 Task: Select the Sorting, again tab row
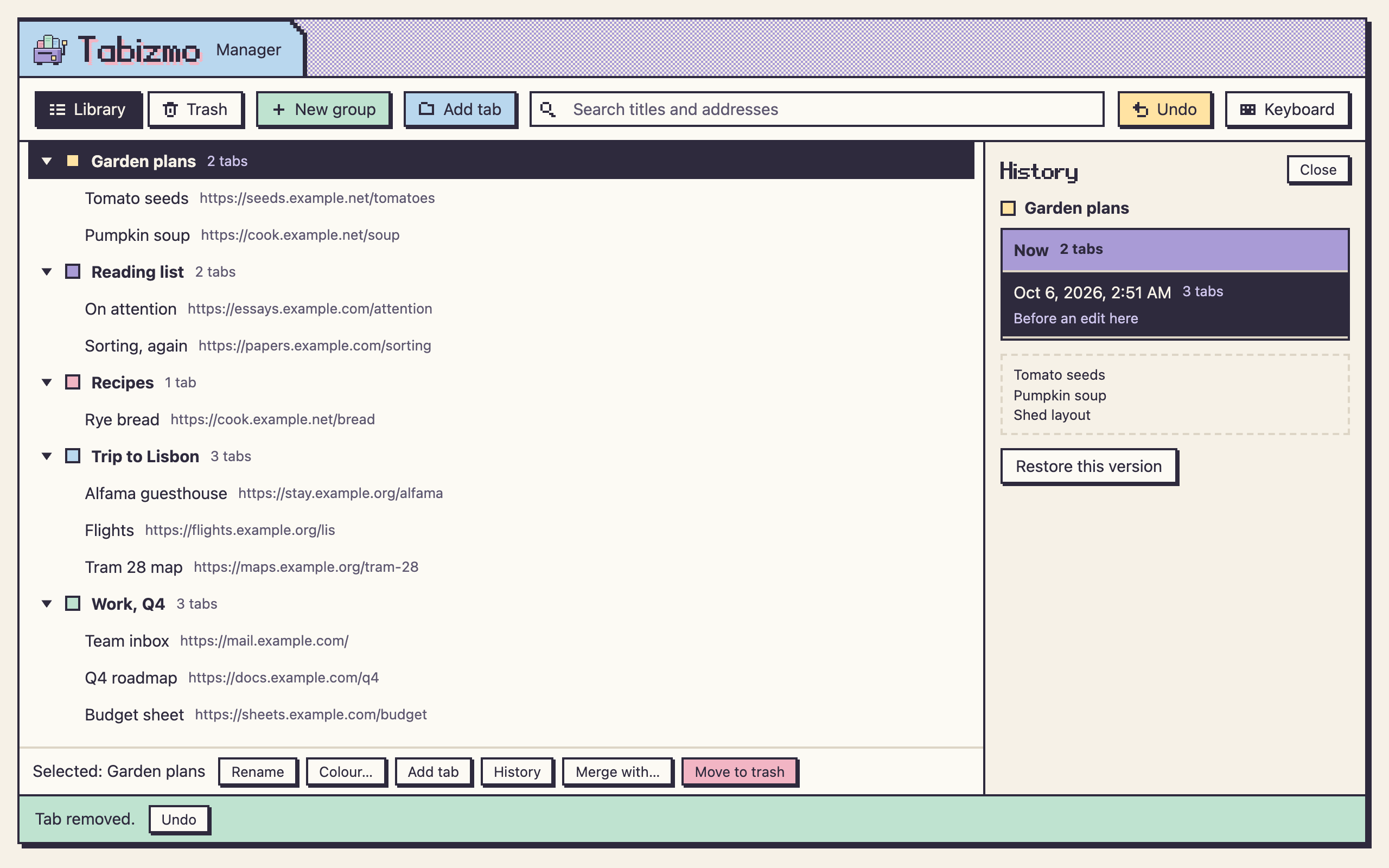(501, 346)
